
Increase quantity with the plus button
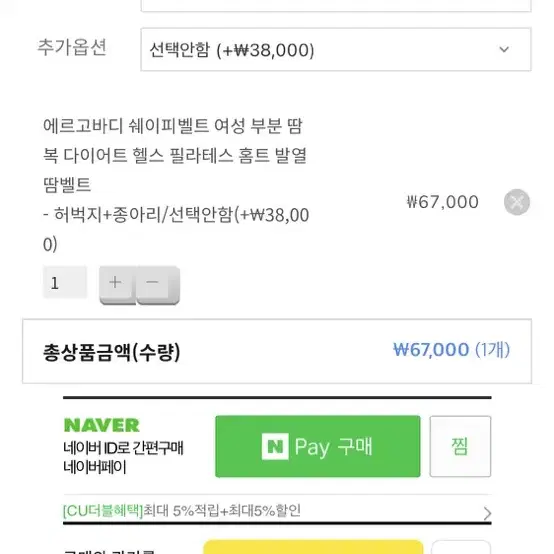point(117,285)
